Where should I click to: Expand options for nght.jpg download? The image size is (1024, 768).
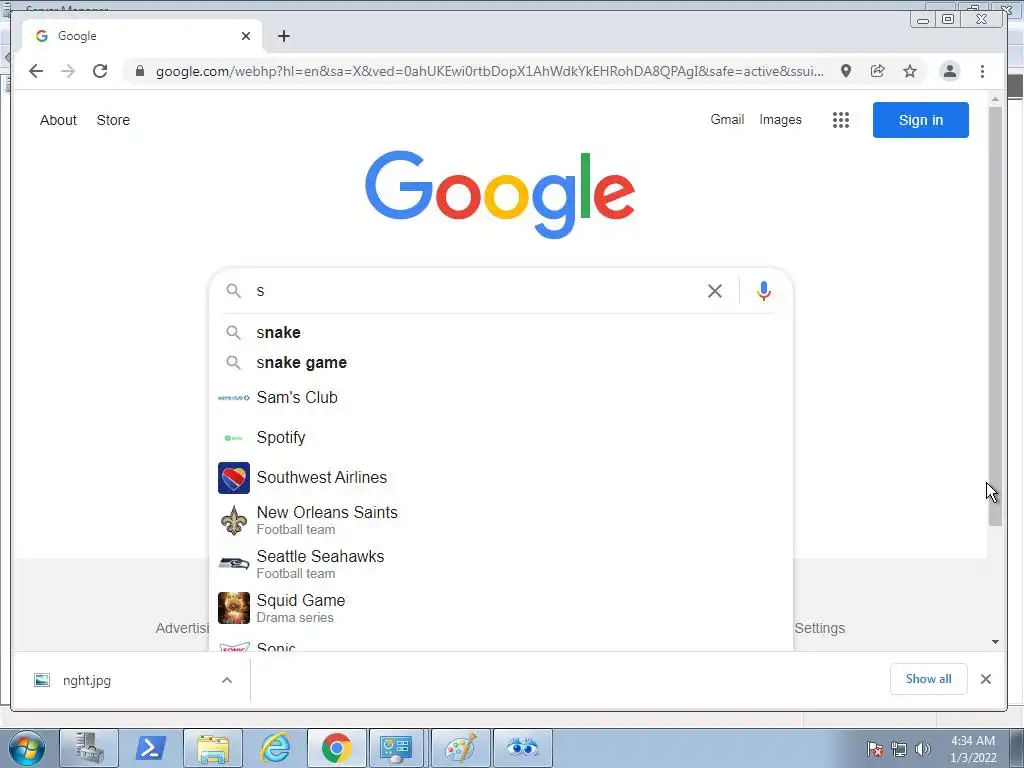coord(227,680)
